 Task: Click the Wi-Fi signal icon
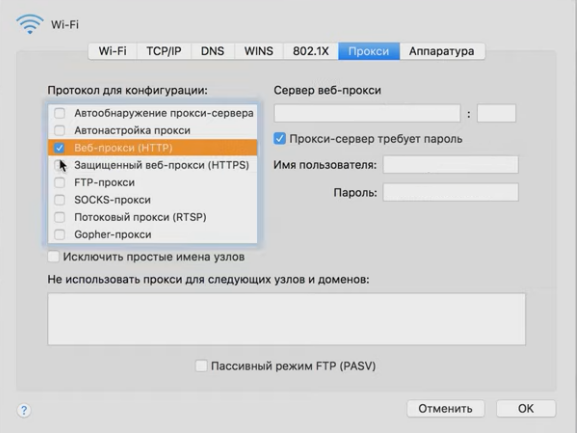(30, 24)
